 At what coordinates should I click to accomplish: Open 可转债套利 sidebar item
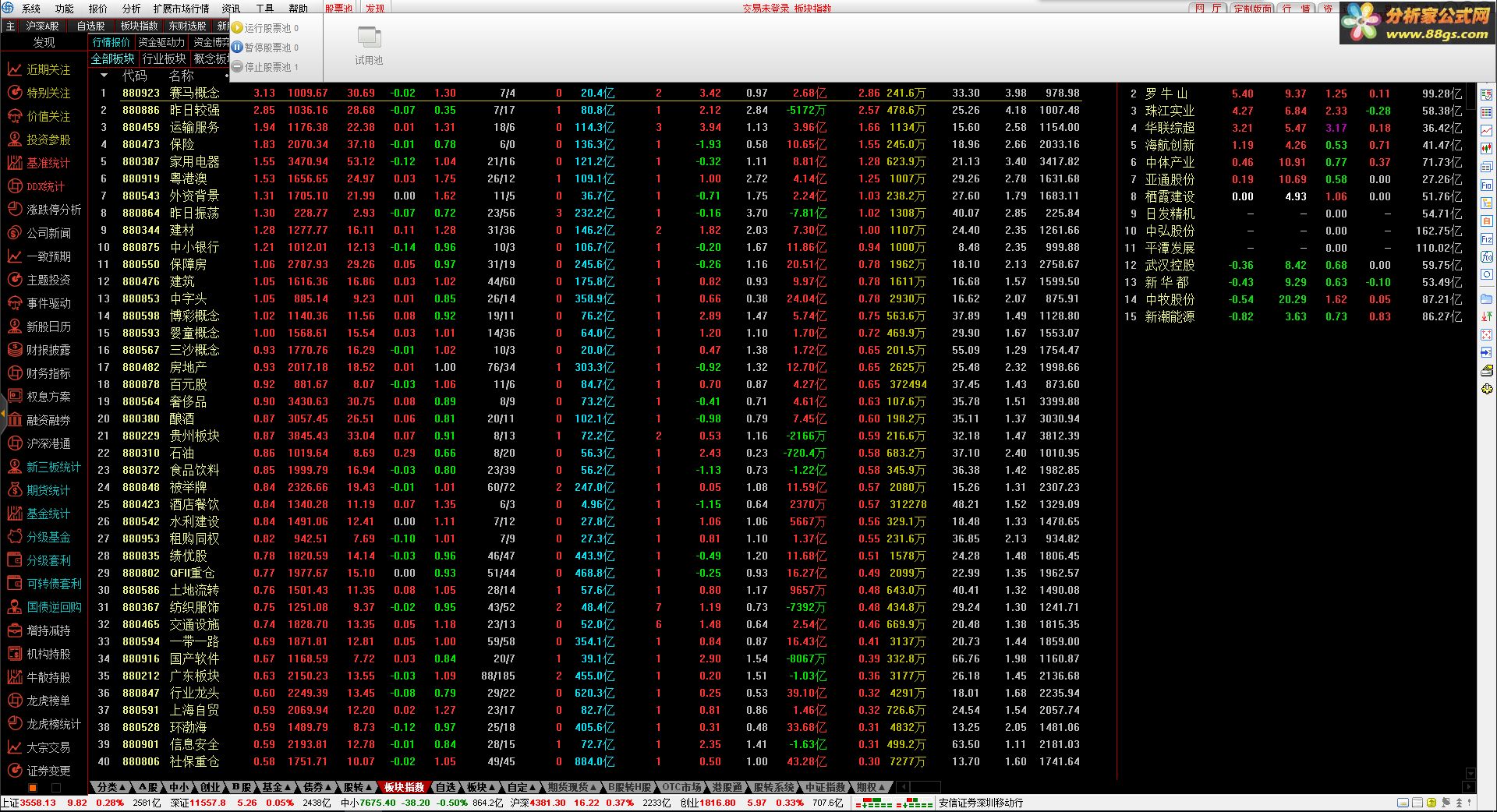coord(44,584)
